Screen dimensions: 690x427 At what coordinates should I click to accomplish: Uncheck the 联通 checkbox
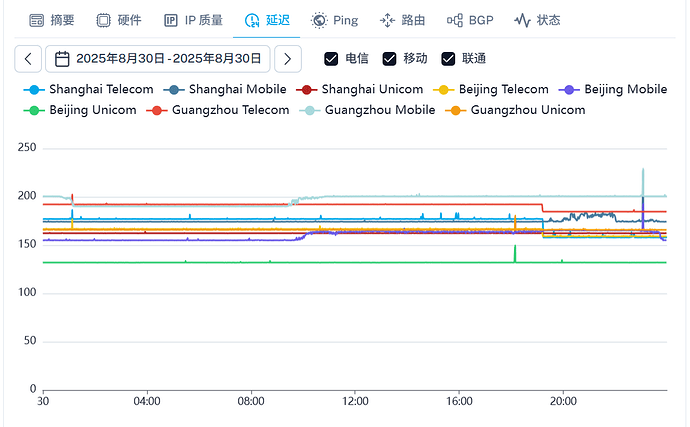[x=448, y=59]
